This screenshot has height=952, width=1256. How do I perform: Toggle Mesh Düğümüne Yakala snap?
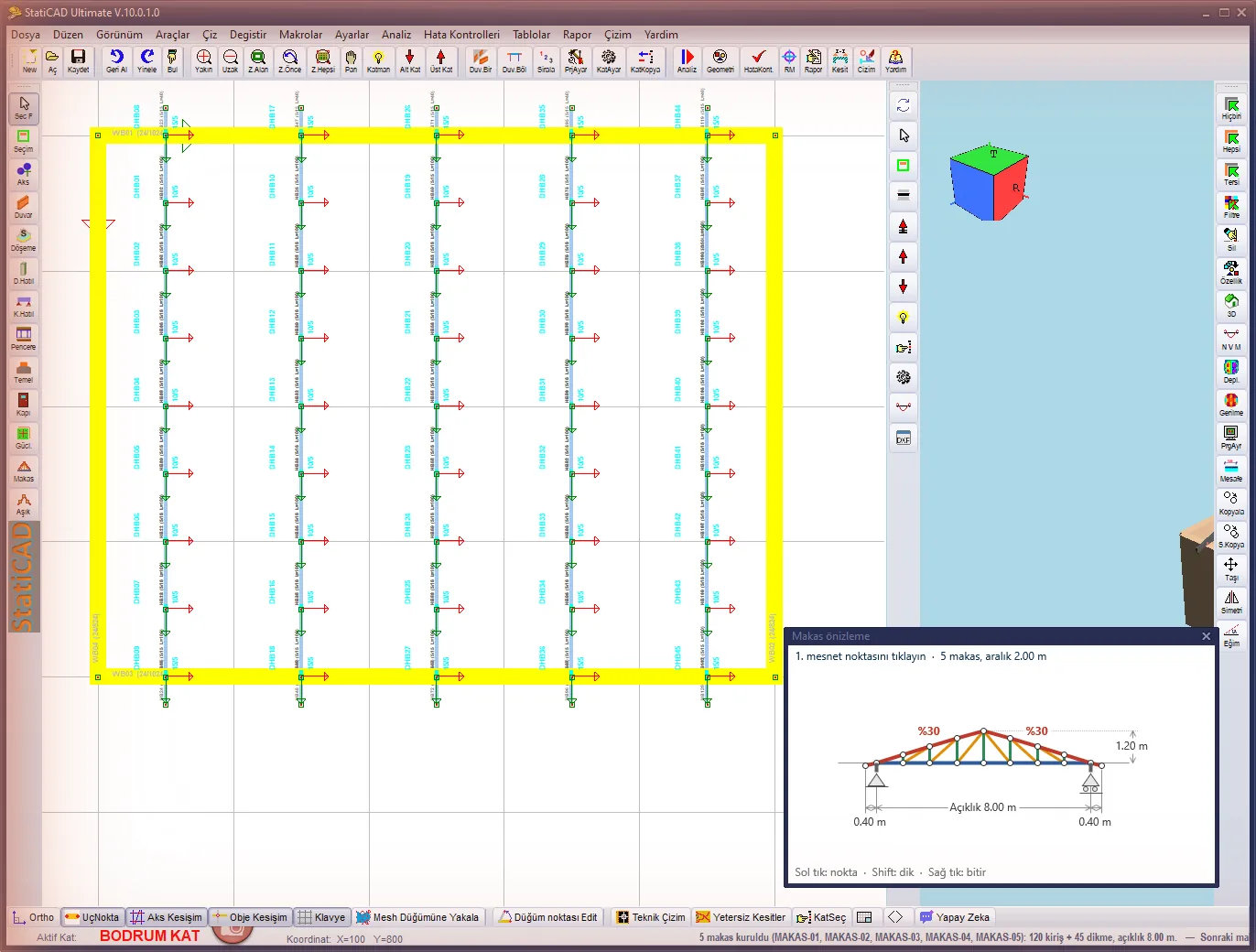point(417,917)
